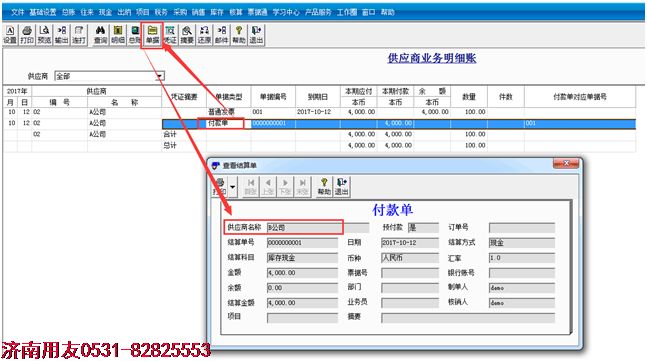Open the 基础设置 menu
The width and height of the screenshot is (647, 361).
coord(43,12)
